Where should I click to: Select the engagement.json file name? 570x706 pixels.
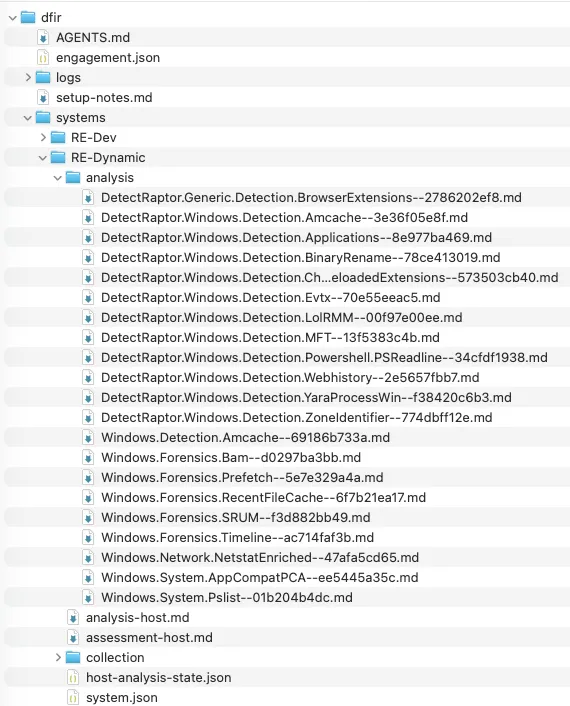pos(108,58)
